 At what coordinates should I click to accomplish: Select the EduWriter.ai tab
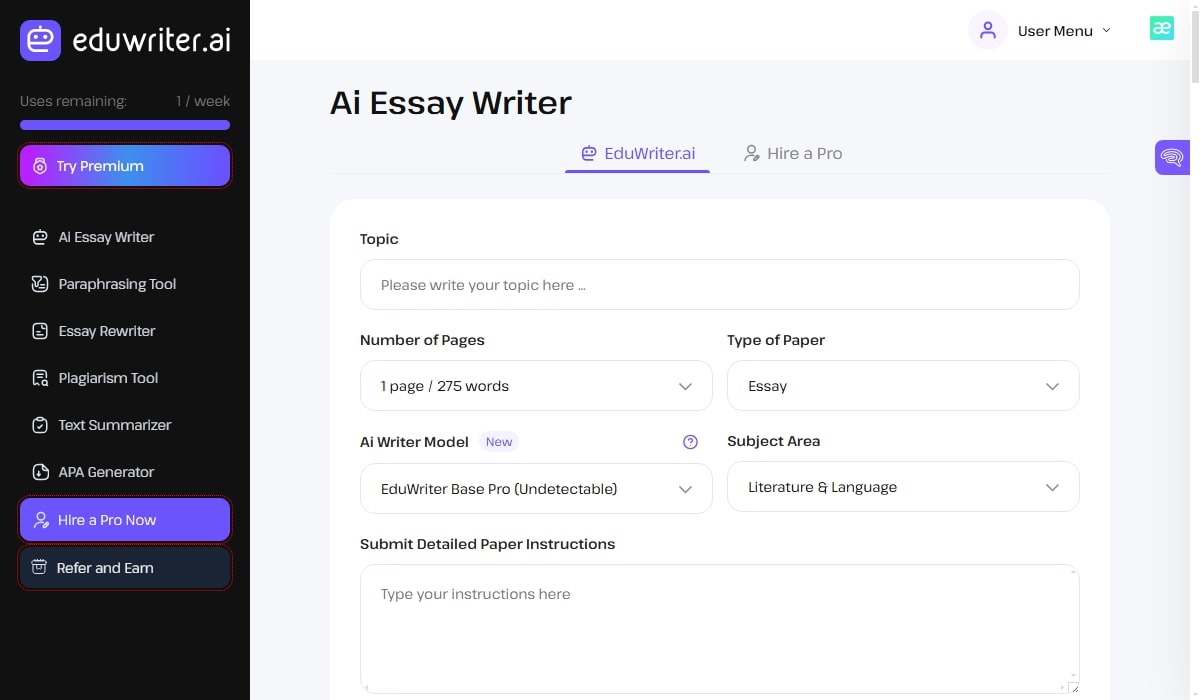point(638,154)
